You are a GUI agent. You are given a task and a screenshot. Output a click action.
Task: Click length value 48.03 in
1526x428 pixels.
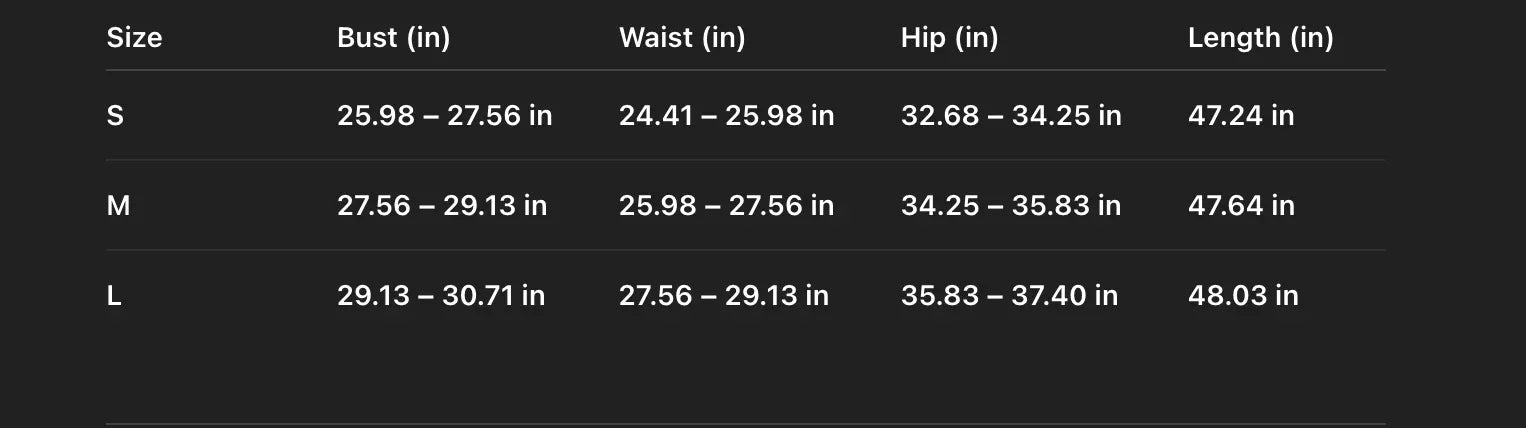[x=1243, y=296]
